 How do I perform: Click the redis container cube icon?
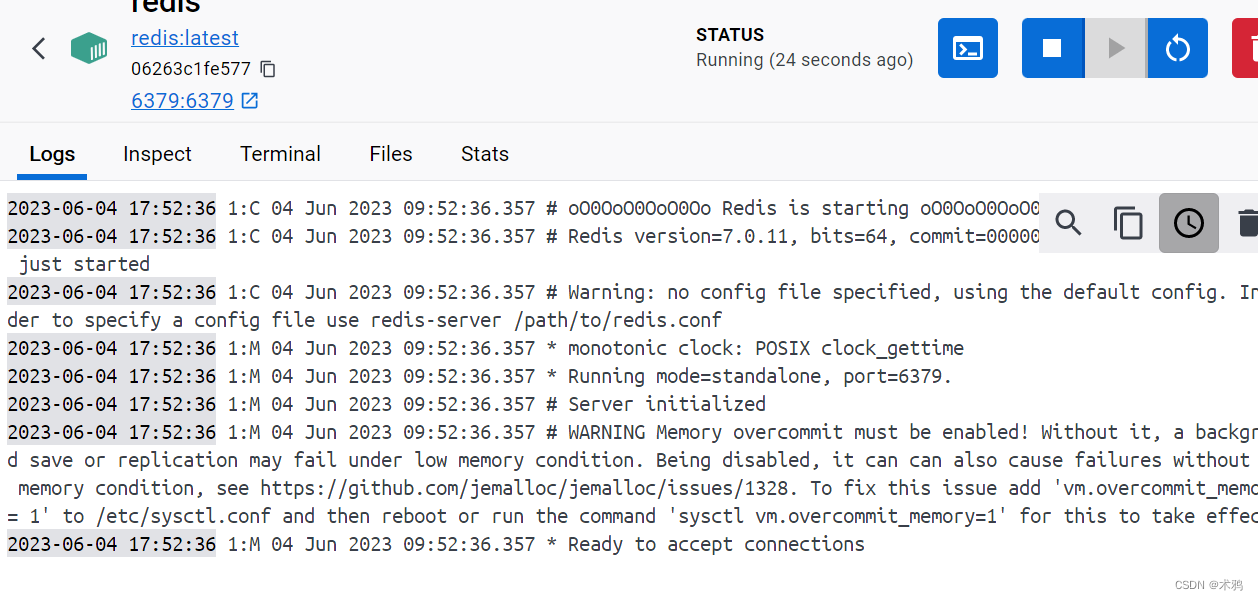(x=89, y=47)
